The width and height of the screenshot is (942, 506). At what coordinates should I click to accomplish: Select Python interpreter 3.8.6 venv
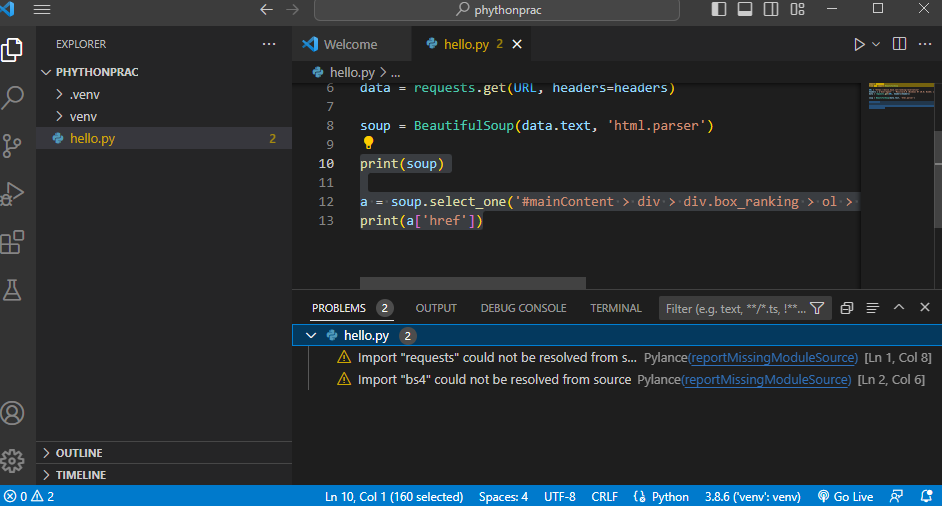pyautogui.click(x=752, y=496)
